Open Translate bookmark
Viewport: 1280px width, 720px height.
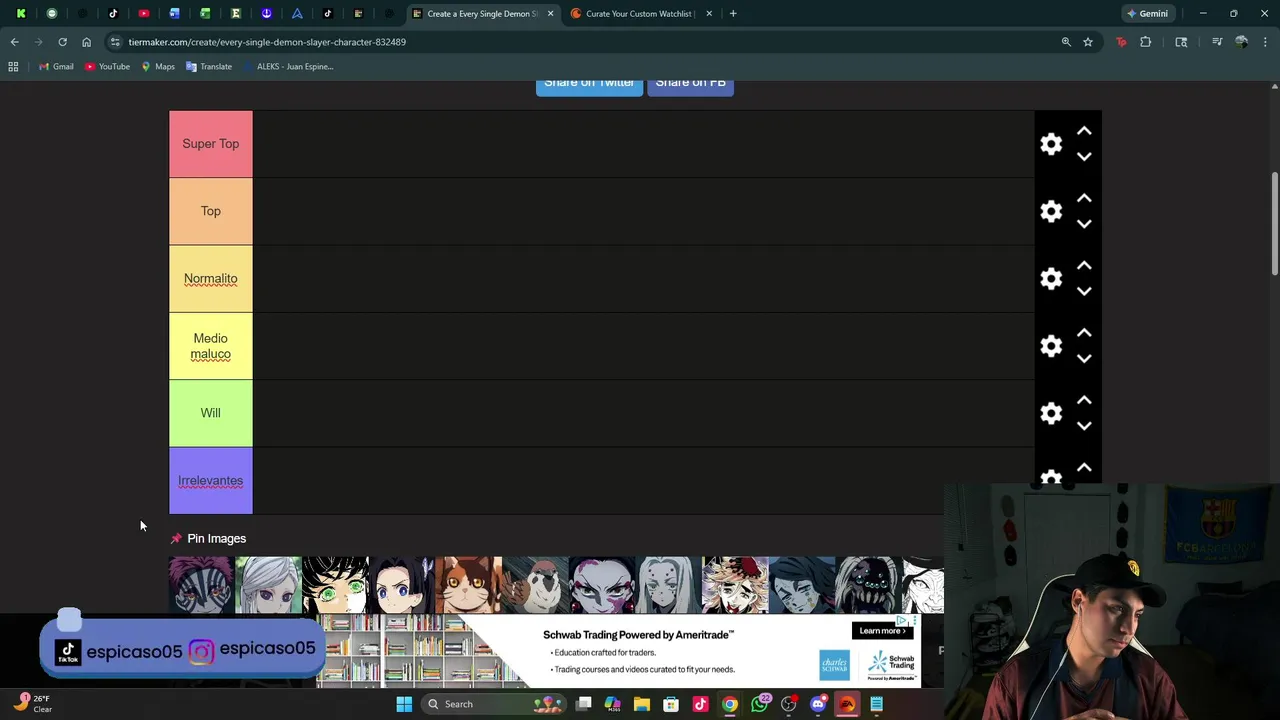tap(209, 67)
